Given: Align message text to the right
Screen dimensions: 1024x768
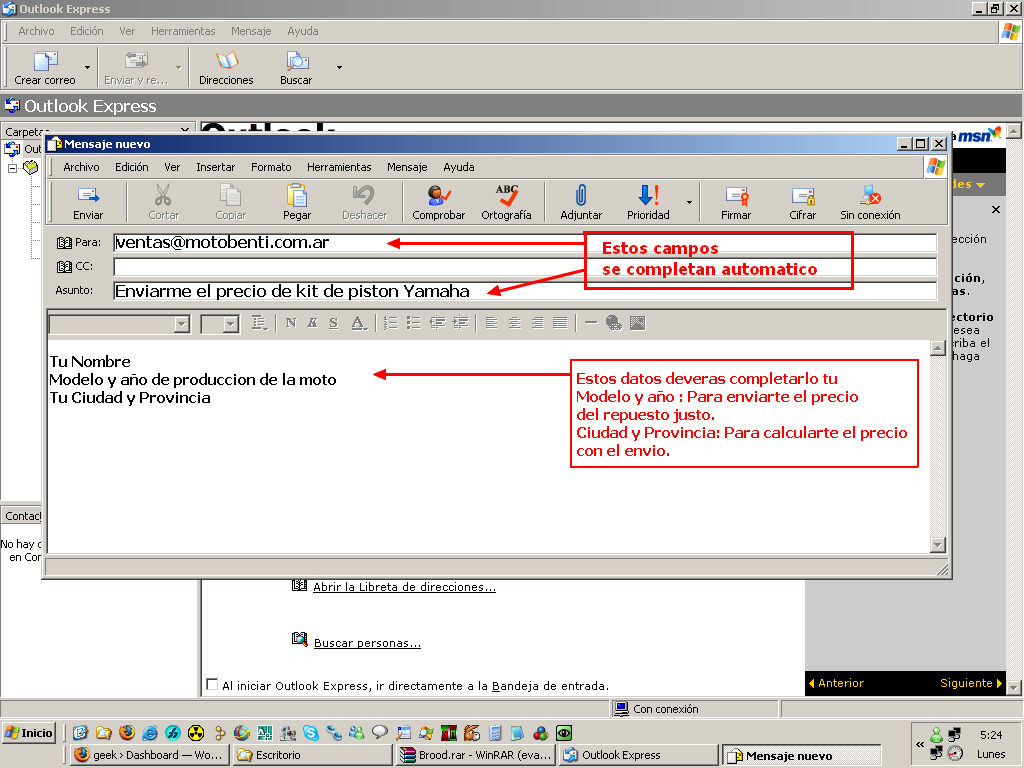Looking at the screenshot, I should point(537,323).
